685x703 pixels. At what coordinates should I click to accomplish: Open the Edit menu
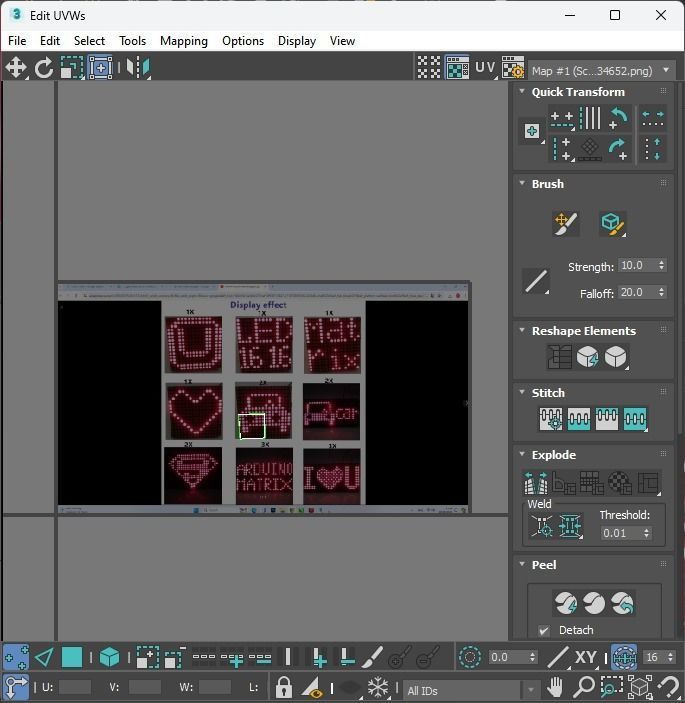coord(50,41)
